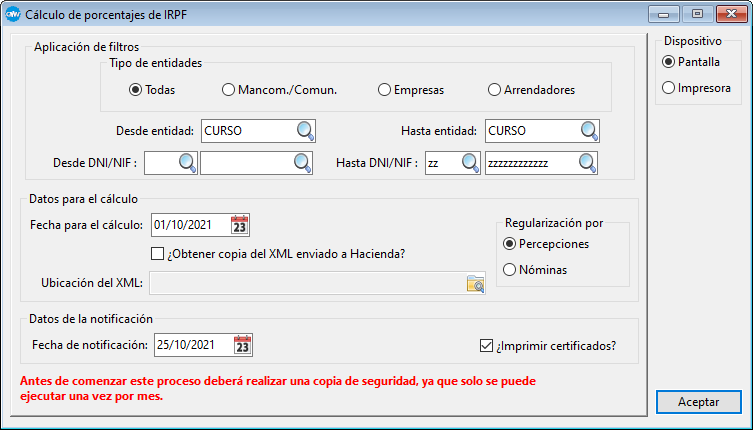Choose Impresora as output device

click(668, 88)
